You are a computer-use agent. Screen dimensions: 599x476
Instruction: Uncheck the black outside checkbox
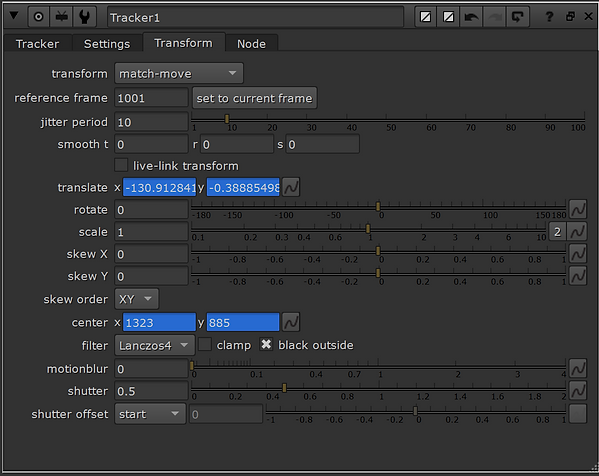pyautogui.click(x=266, y=344)
